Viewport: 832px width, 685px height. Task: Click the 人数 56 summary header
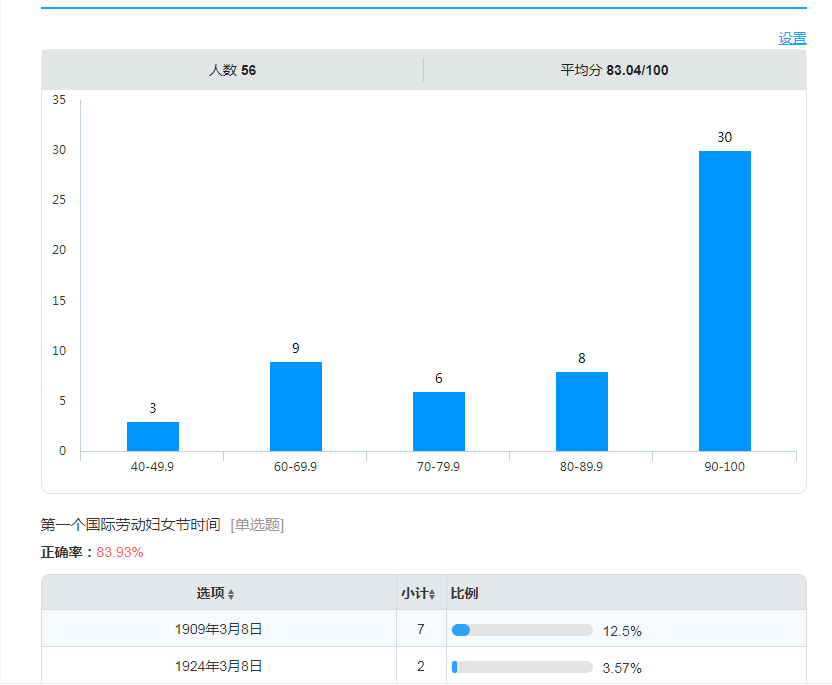tap(232, 70)
